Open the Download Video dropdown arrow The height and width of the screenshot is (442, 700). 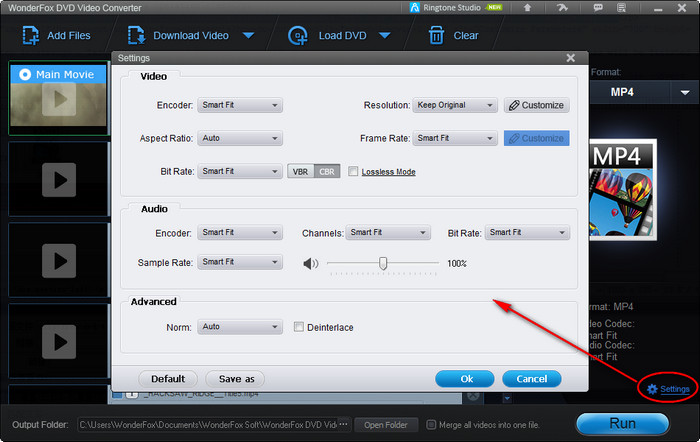(x=249, y=36)
